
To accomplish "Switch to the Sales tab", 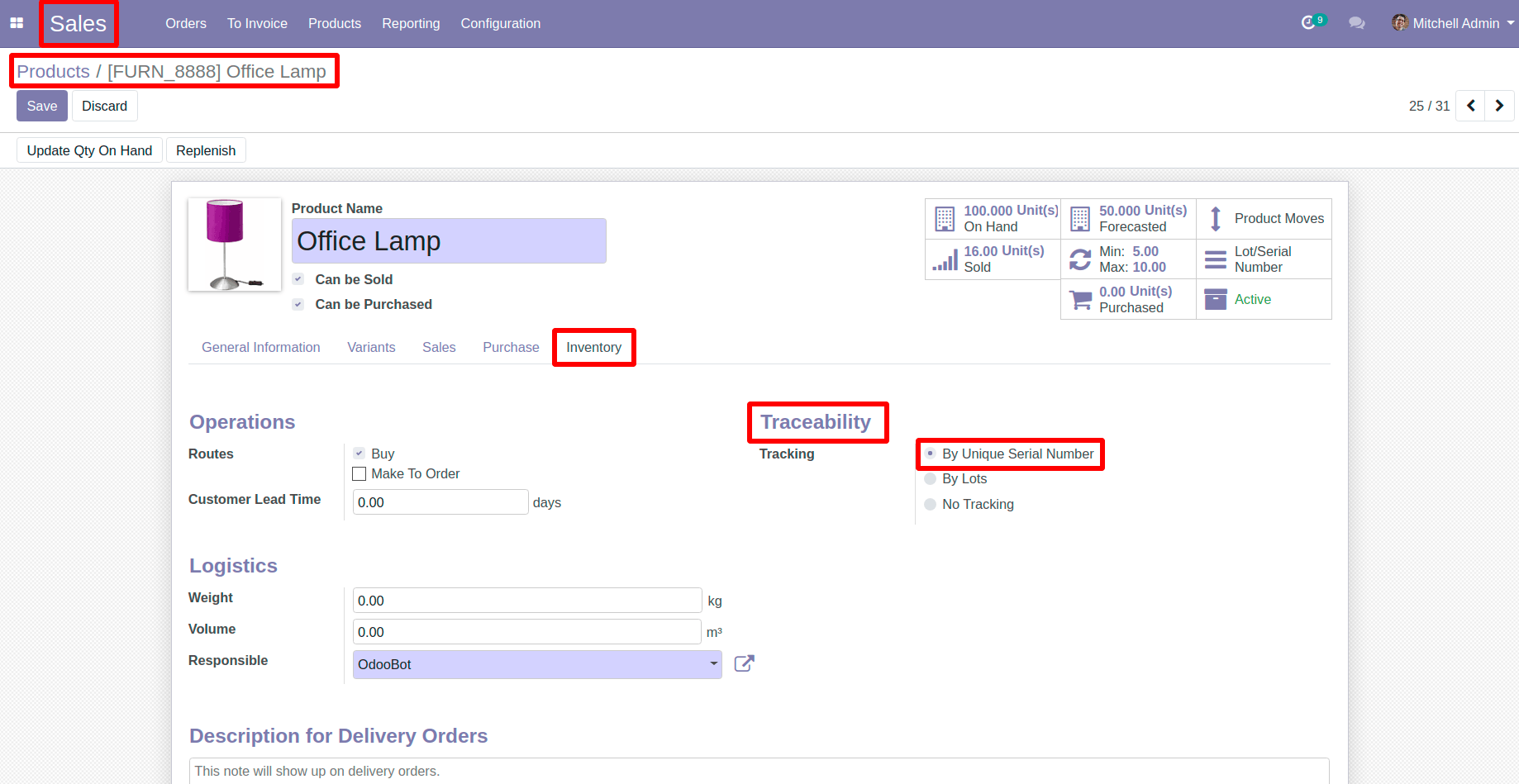I will point(439,347).
